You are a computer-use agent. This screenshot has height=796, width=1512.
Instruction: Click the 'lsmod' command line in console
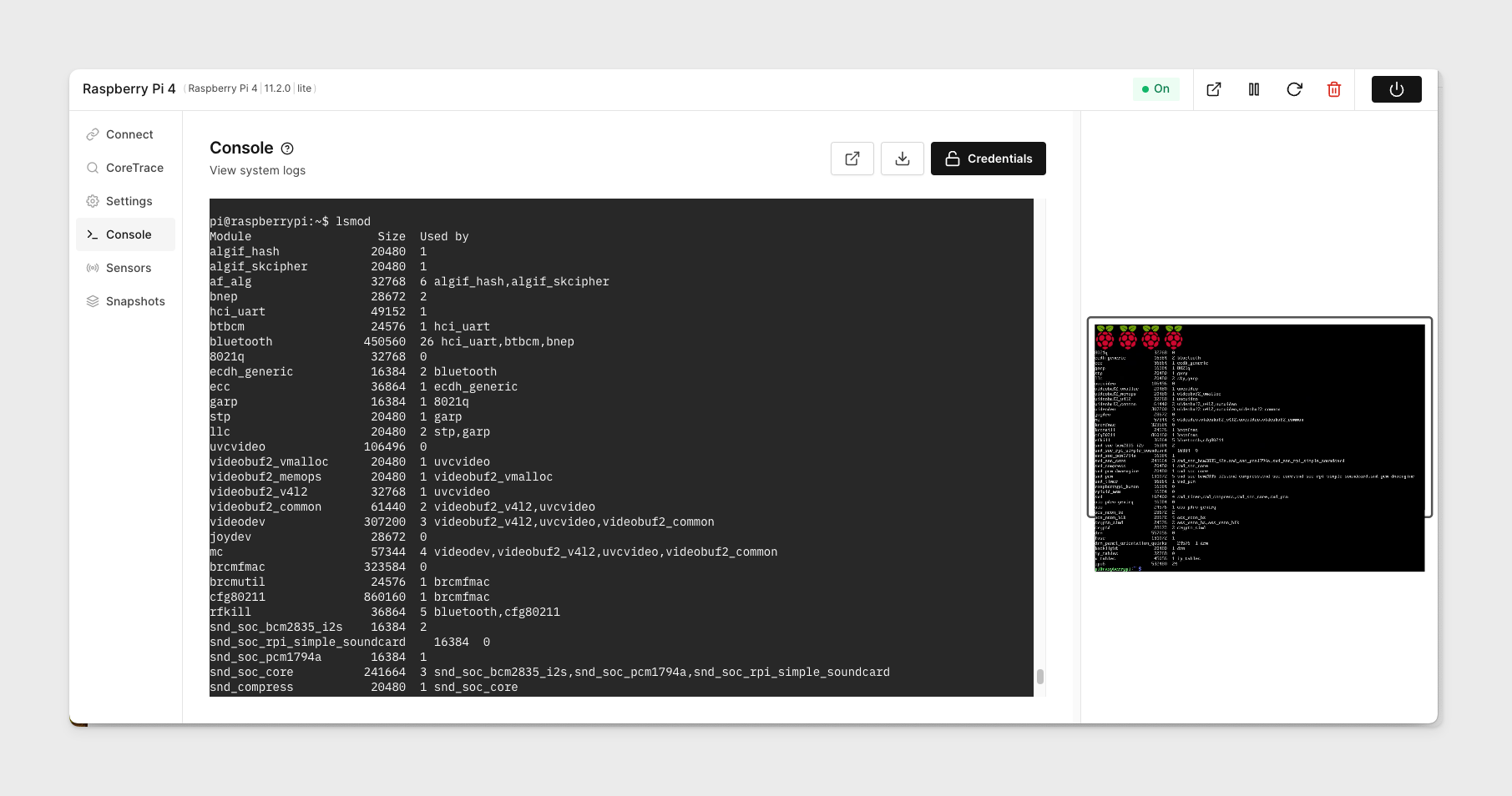point(290,222)
